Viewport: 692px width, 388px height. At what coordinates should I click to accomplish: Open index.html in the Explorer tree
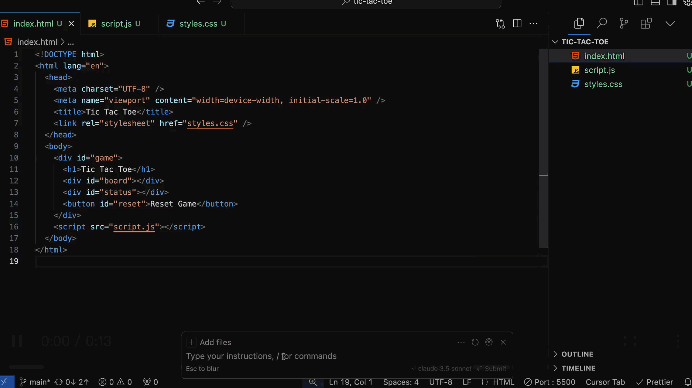[x=604, y=56]
